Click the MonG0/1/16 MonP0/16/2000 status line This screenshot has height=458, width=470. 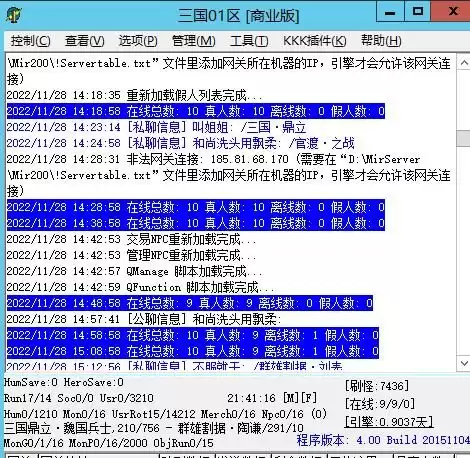click(x=109, y=443)
